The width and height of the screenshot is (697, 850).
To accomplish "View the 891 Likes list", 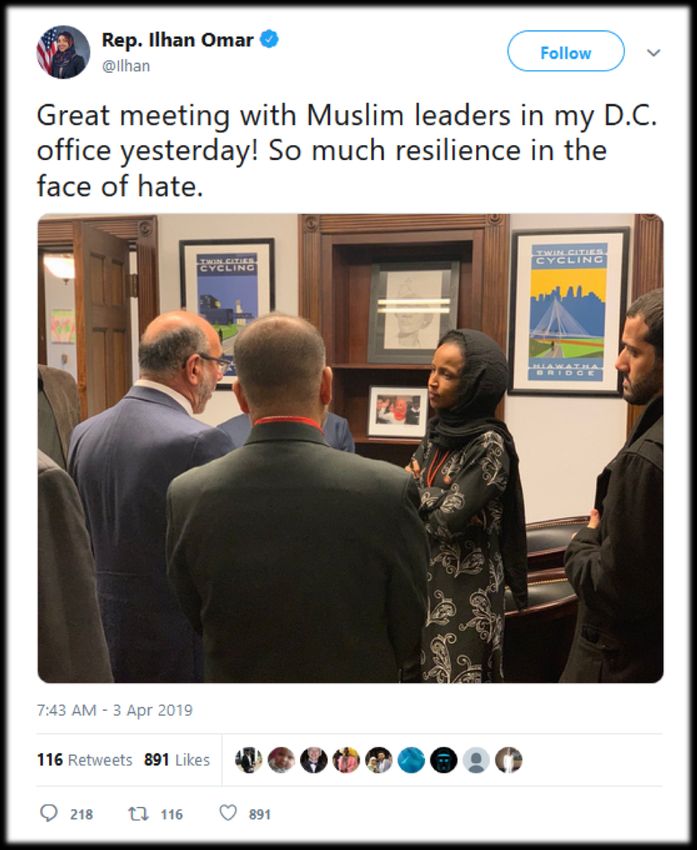I will click(177, 759).
